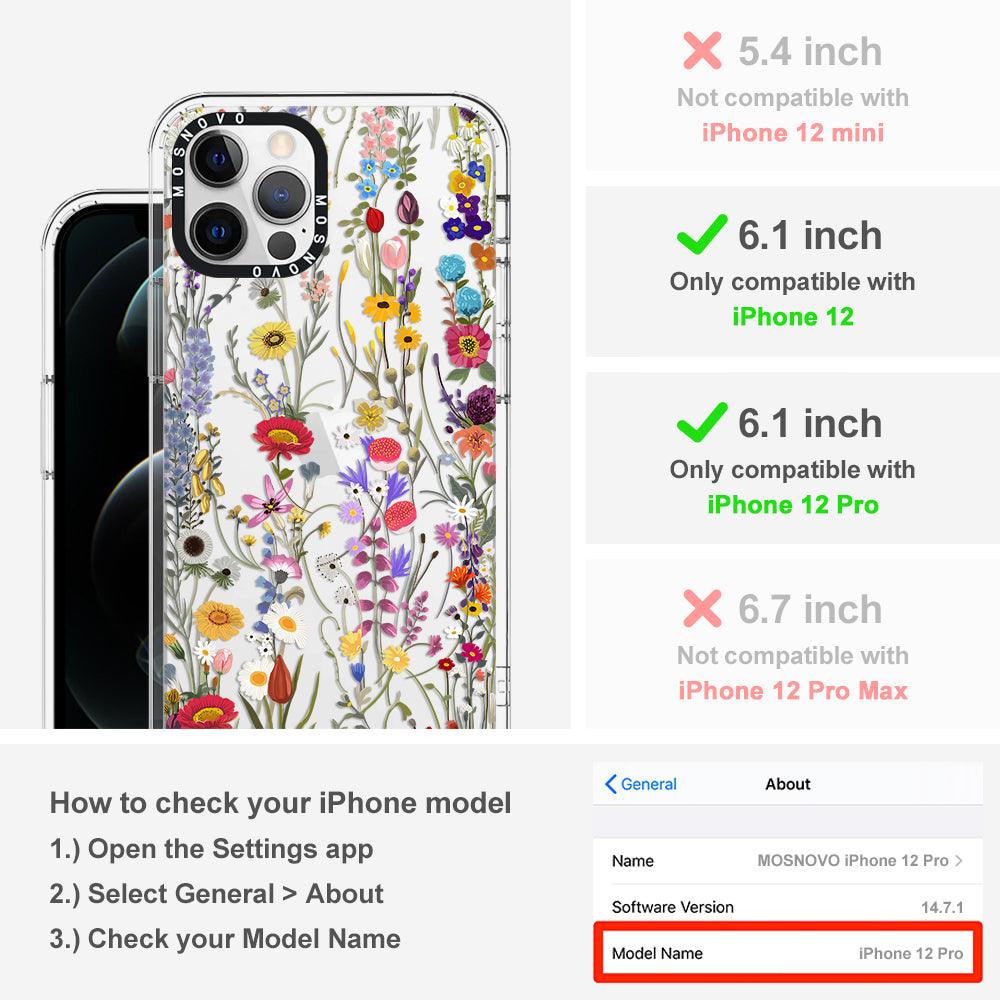Viewport: 1000px width, 1000px height.
Task: Click the green checkmark beside iPhone 12 Pro
Action: click(702, 422)
